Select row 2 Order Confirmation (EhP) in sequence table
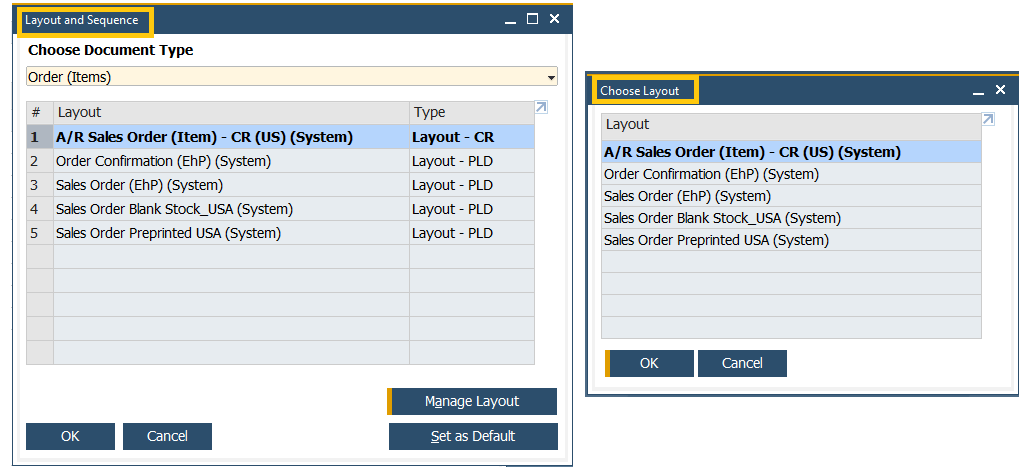Viewport: 1024px width, 467px height. 163,161
